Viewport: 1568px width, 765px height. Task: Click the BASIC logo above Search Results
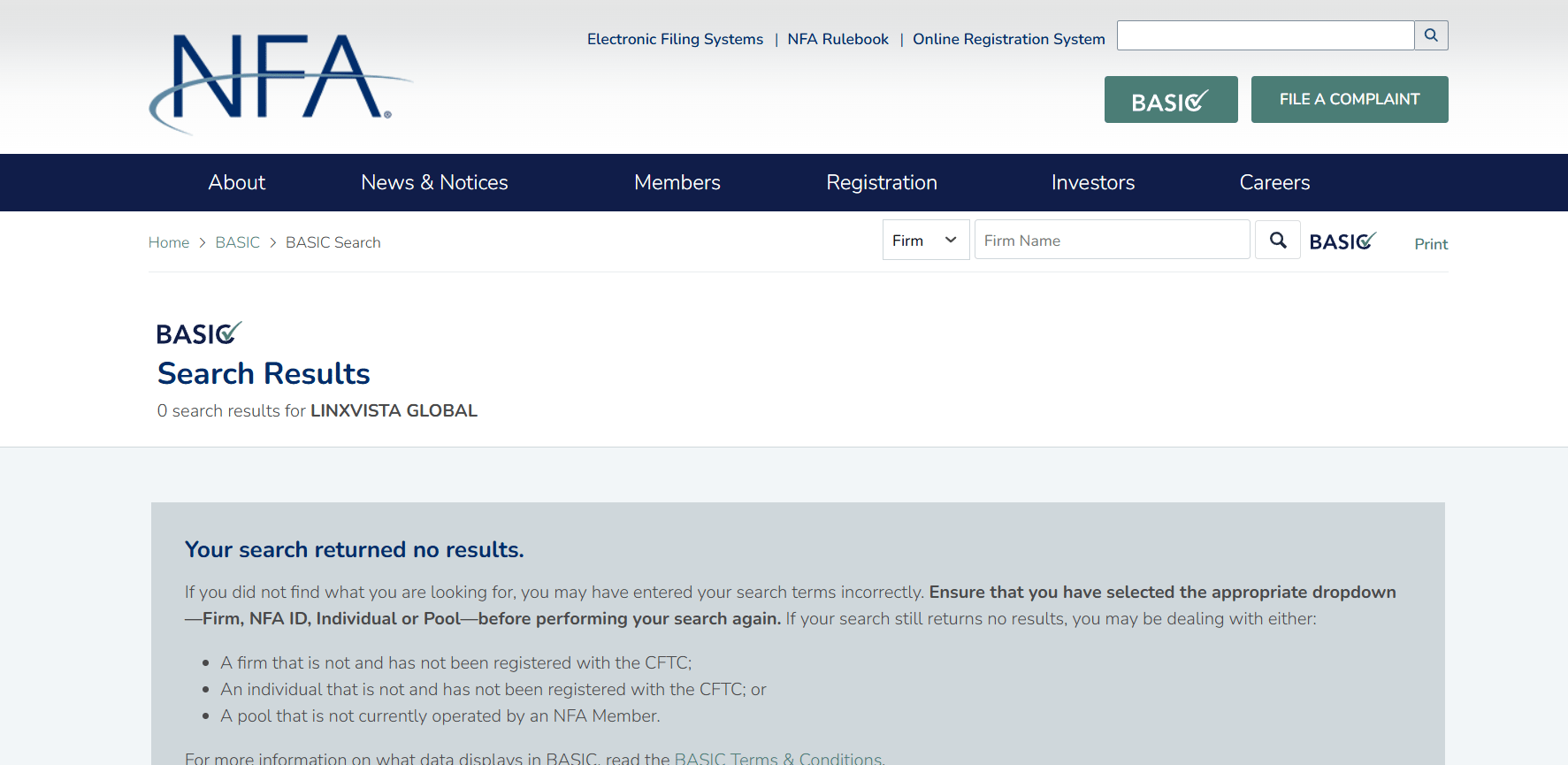point(199,333)
